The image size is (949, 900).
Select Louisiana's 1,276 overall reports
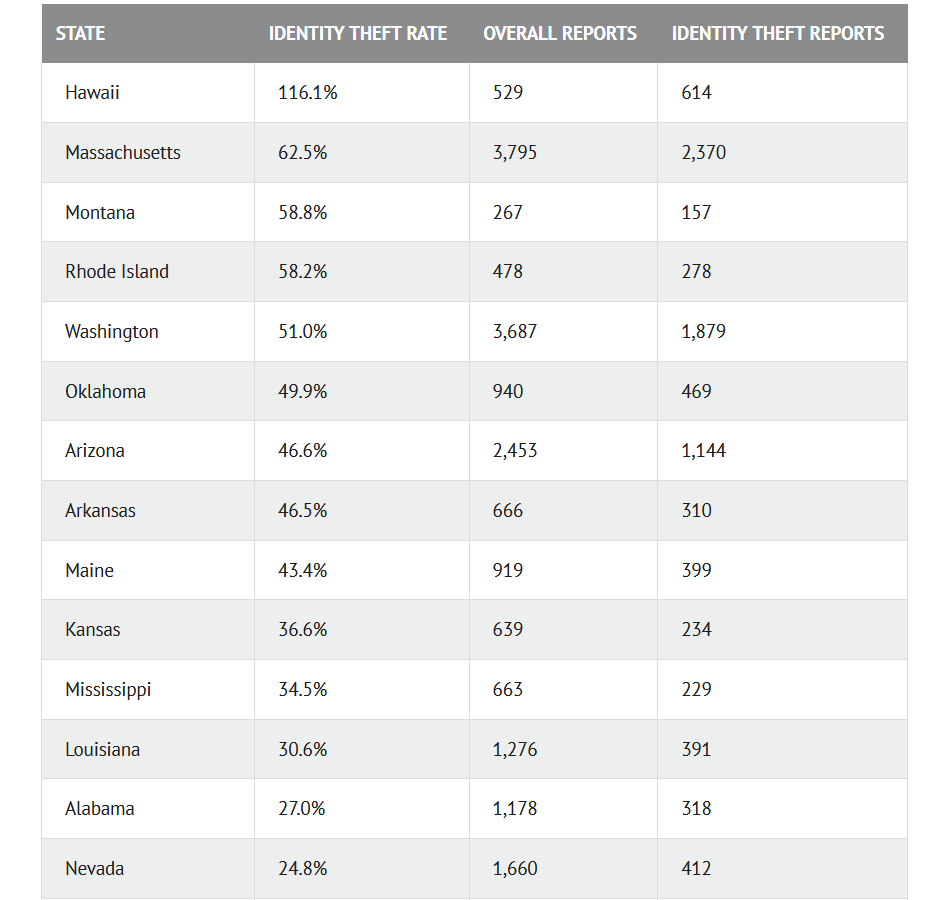[x=515, y=749]
